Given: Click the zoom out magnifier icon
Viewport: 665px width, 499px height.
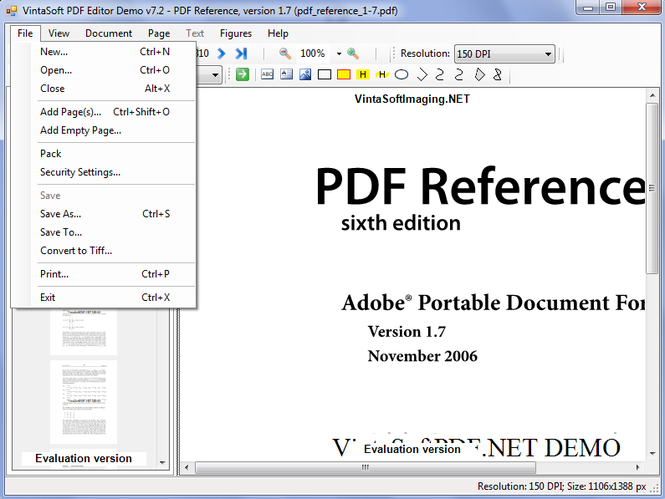Looking at the screenshot, I should click(285, 53).
